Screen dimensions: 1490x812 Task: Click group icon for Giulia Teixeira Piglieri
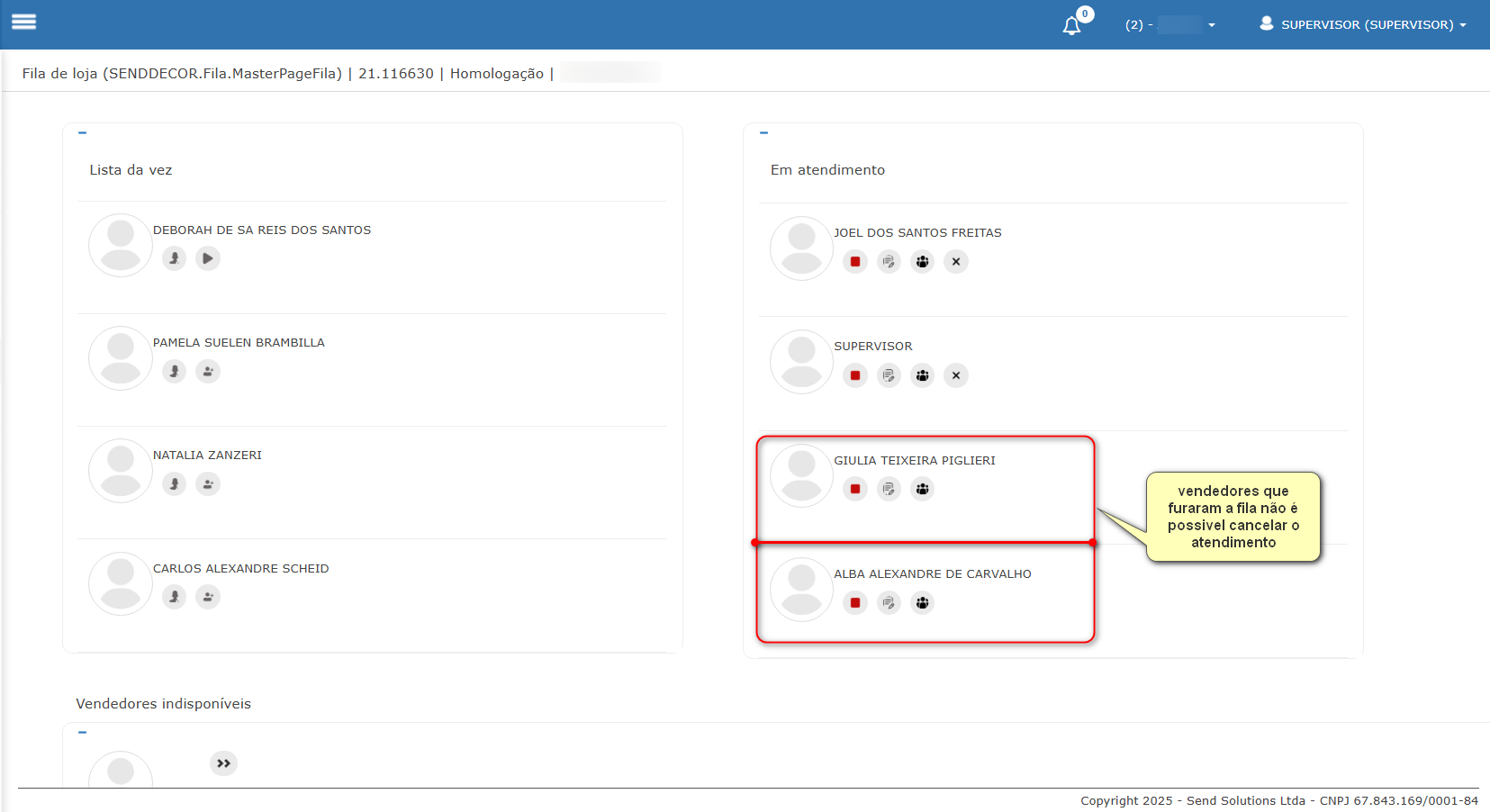[923, 489]
